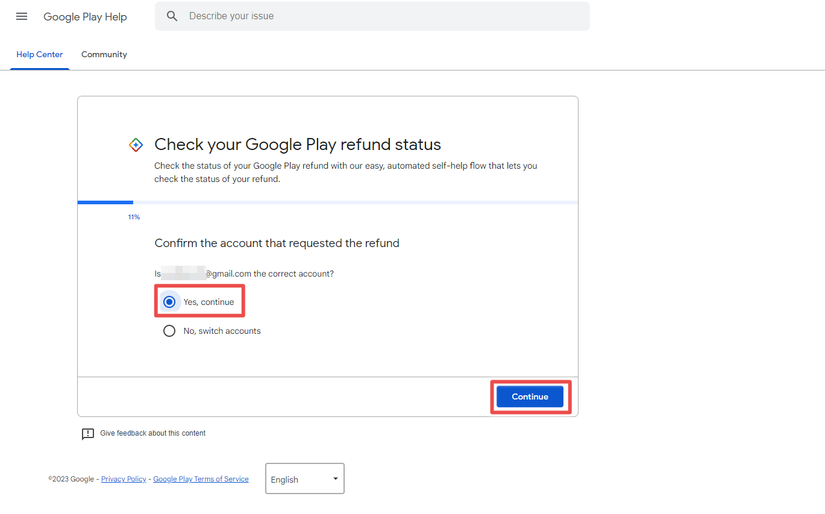
Task: Open Google Play Terms of Service link
Action: tap(200, 480)
